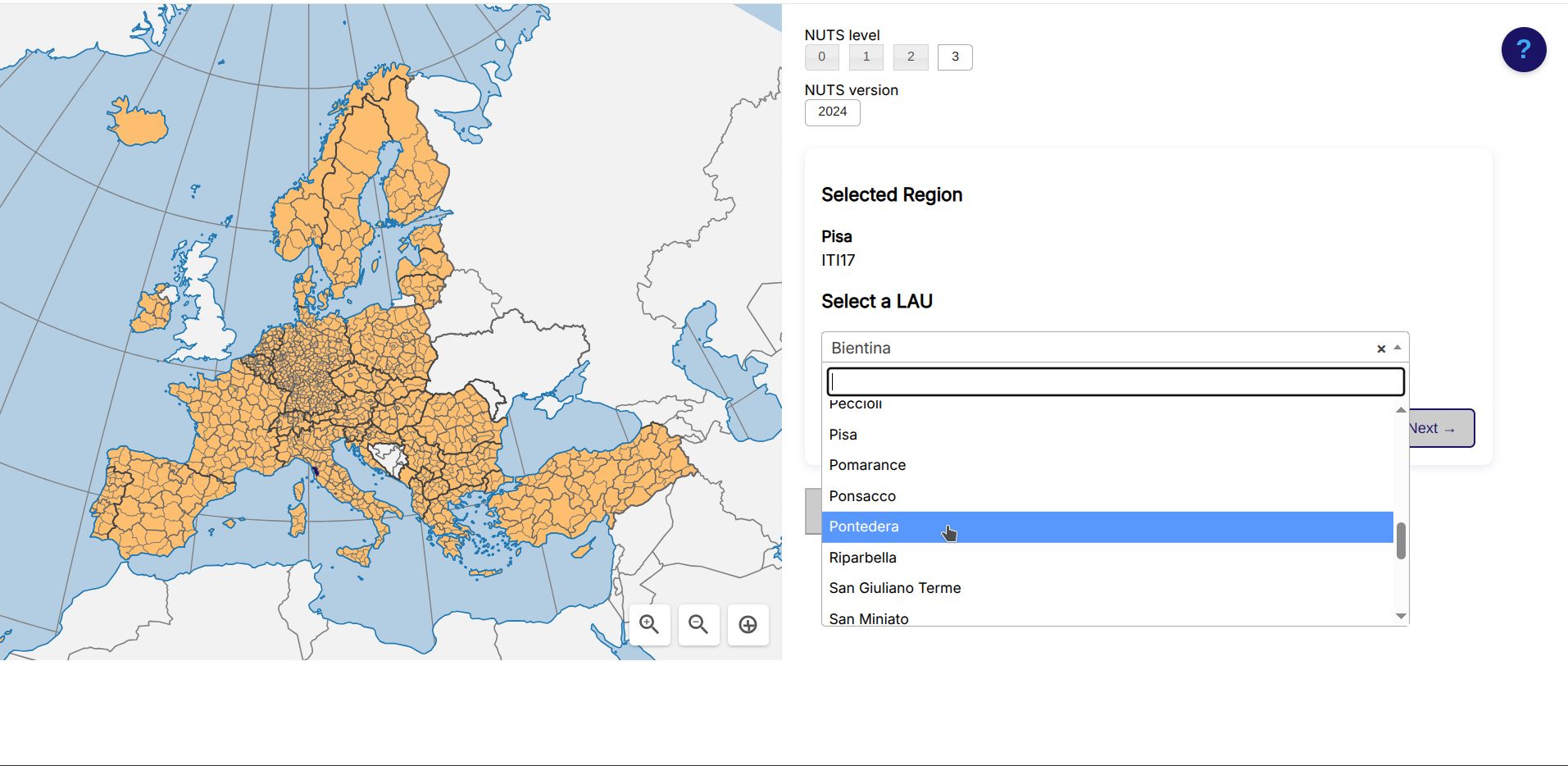Open the help question mark button
1568x766 pixels.
click(x=1523, y=50)
